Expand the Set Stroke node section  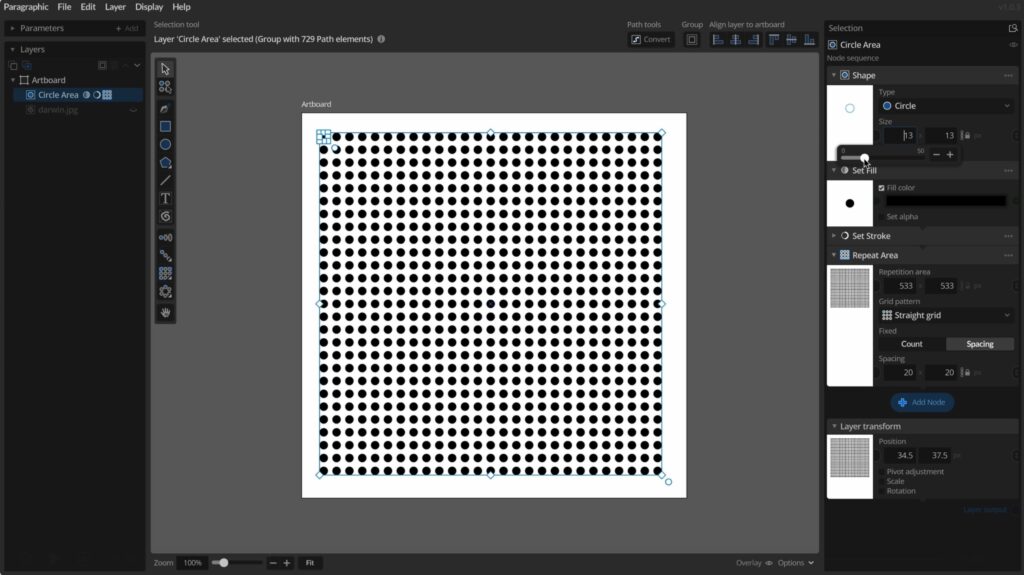point(834,236)
